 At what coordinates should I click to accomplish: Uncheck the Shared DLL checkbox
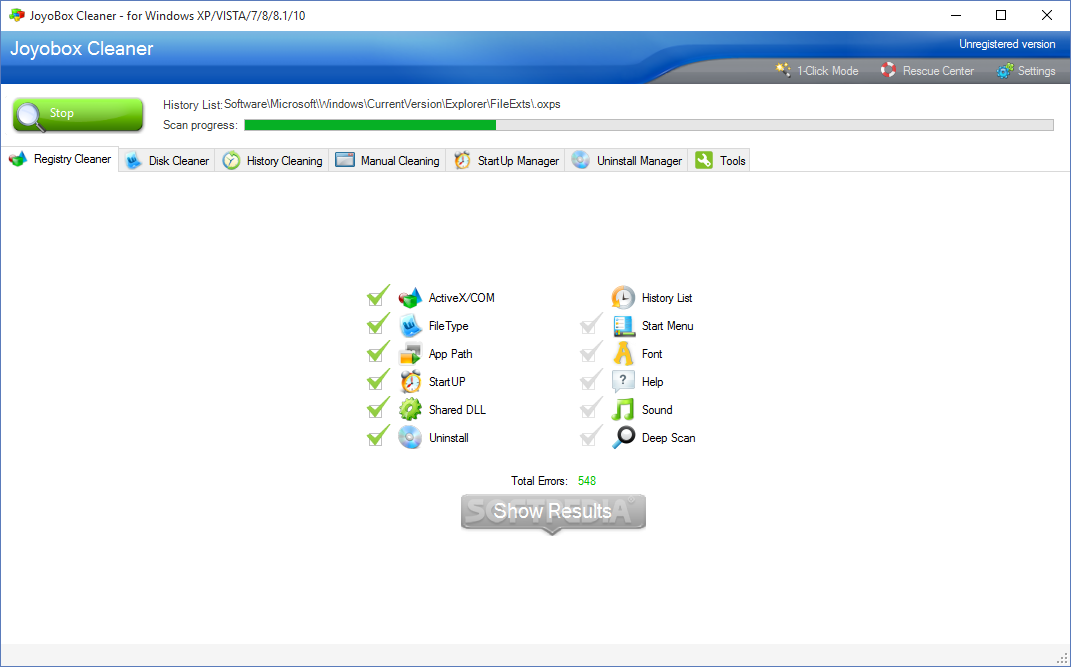click(x=377, y=409)
